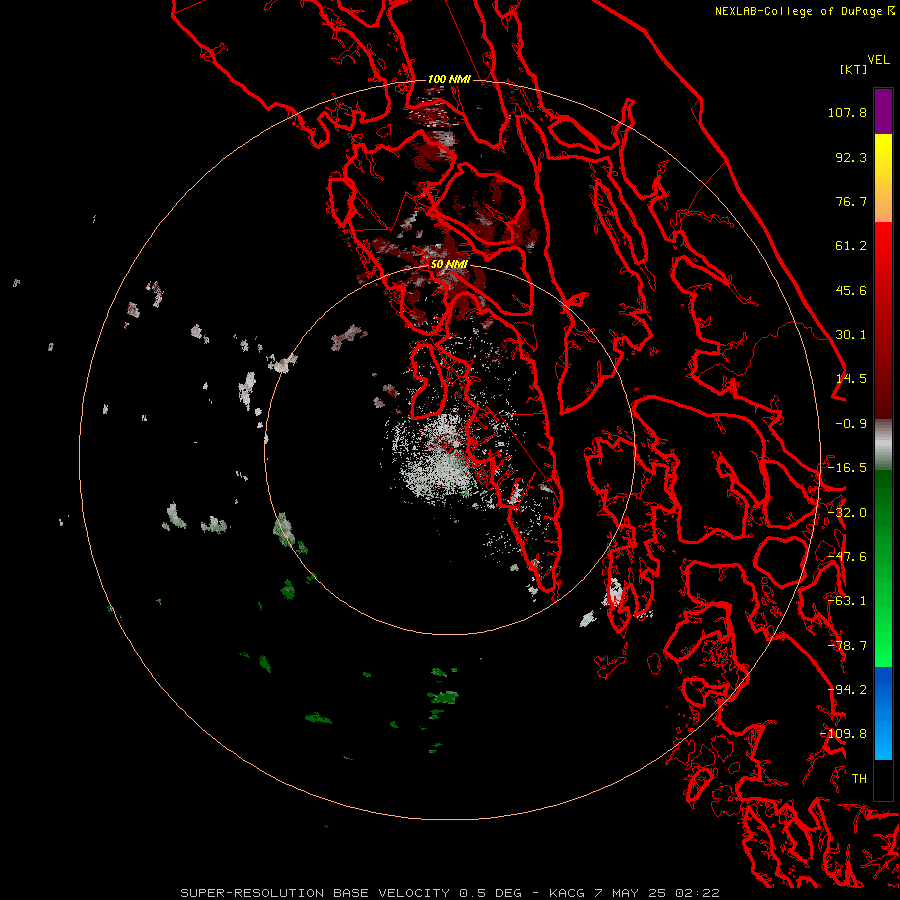Click the -78.7 velocity scale value

pos(847,646)
